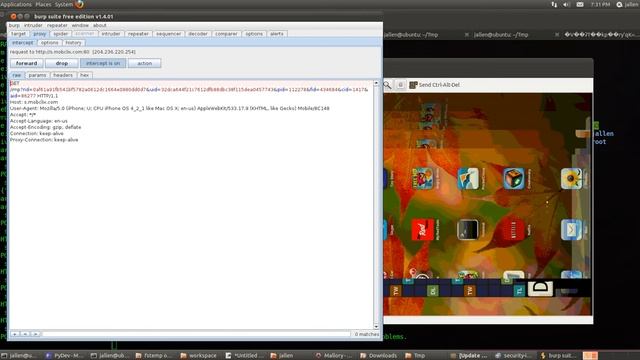Show the headers request view

[63, 75]
